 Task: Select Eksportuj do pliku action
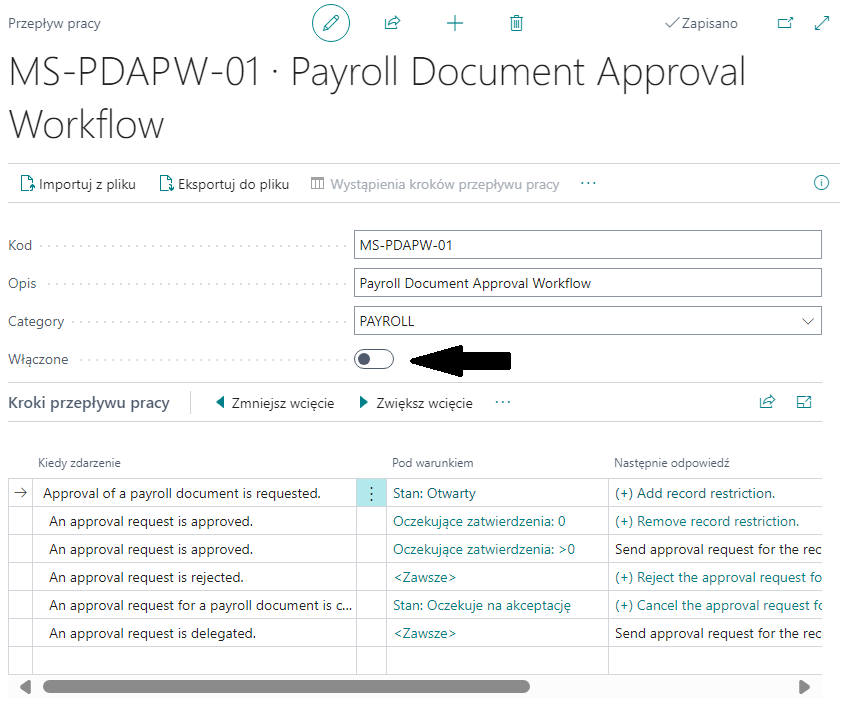tap(224, 184)
